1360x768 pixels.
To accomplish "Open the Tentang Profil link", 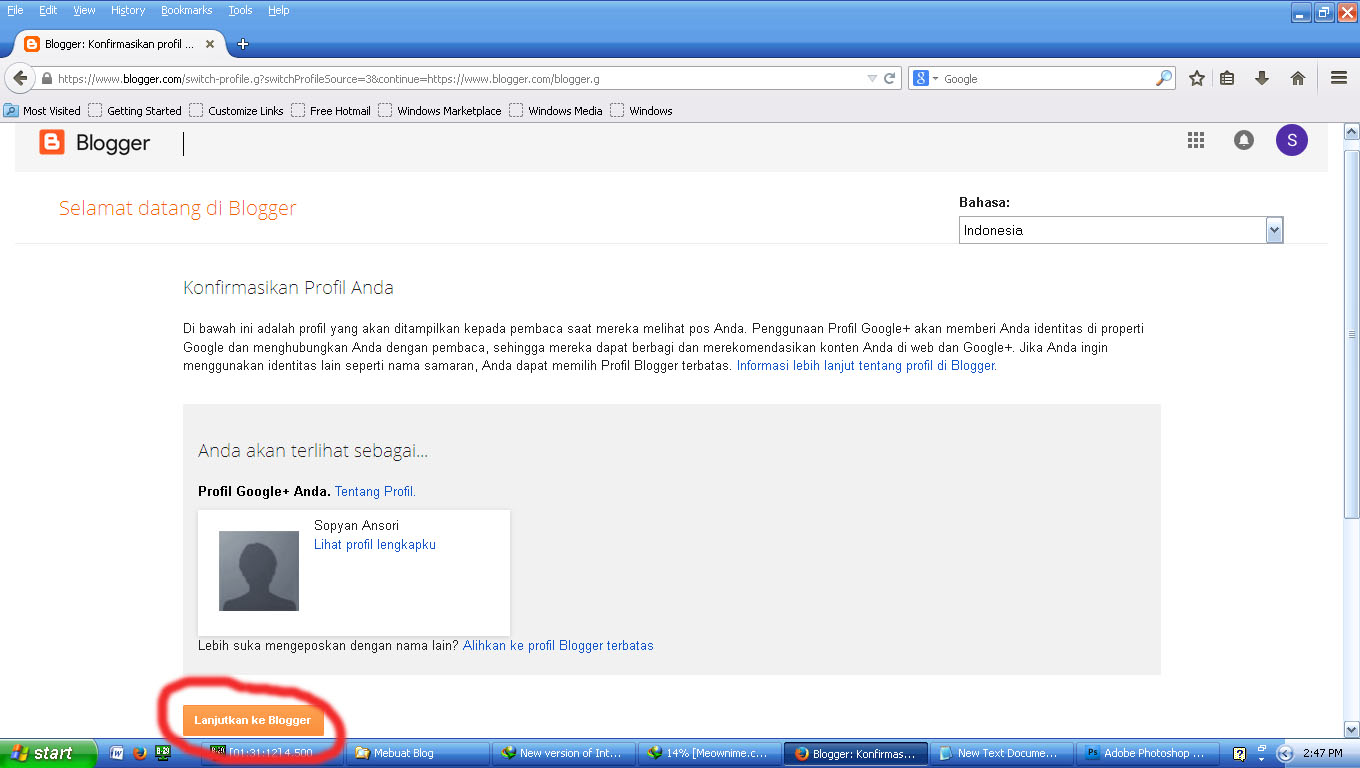I will point(375,492).
